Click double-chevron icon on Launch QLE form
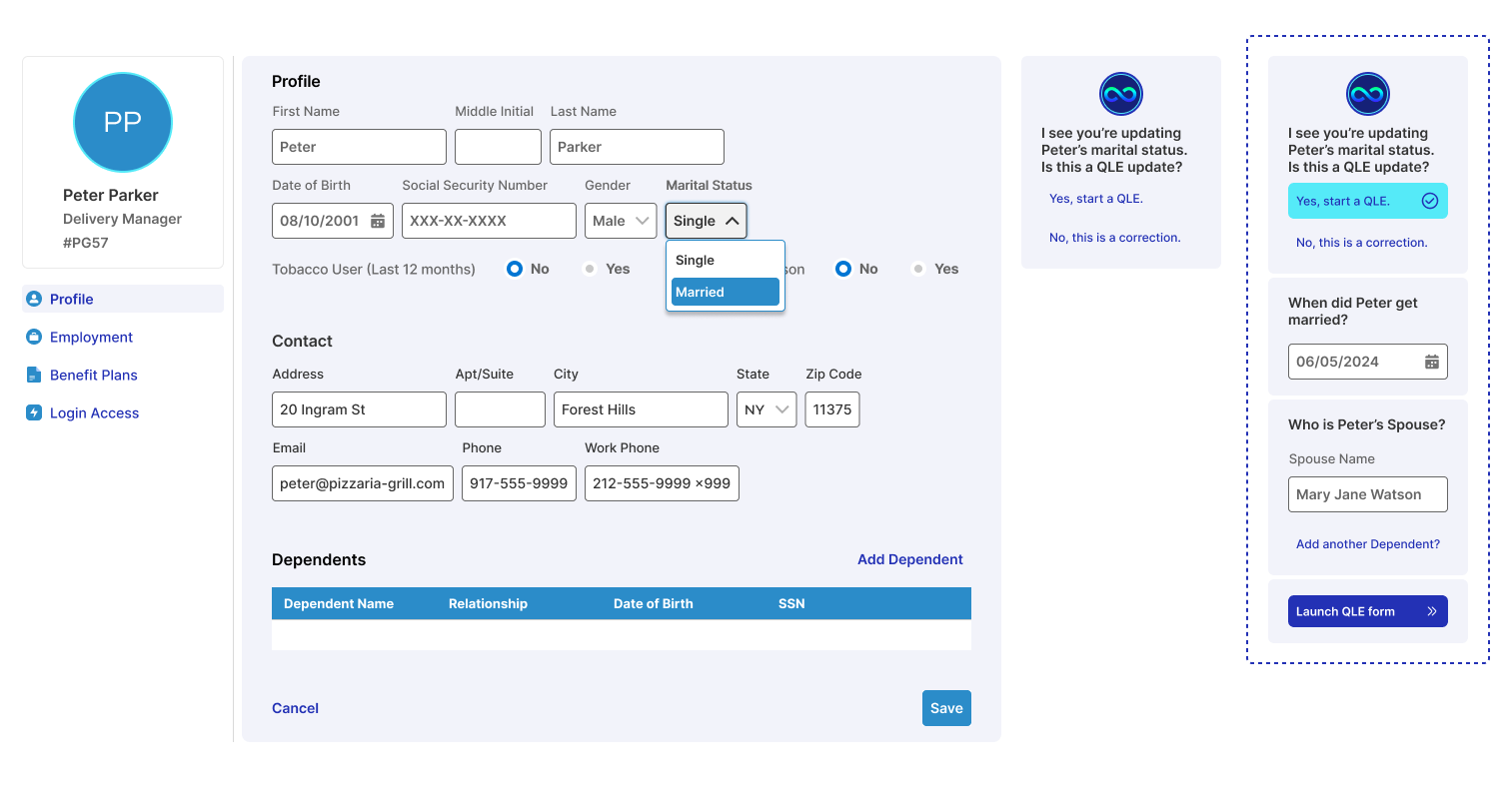The width and height of the screenshot is (1512, 799). pyautogui.click(x=1431, y=611)
